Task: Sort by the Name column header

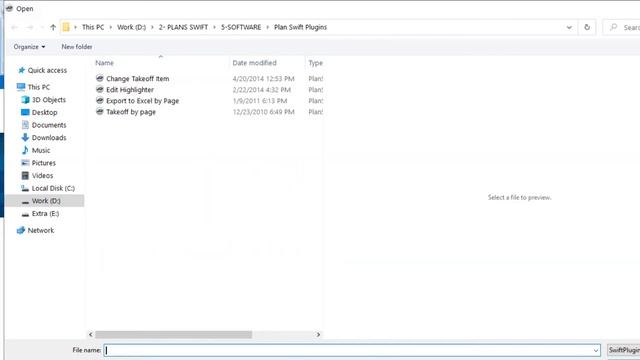Action: tap(104, 63)
